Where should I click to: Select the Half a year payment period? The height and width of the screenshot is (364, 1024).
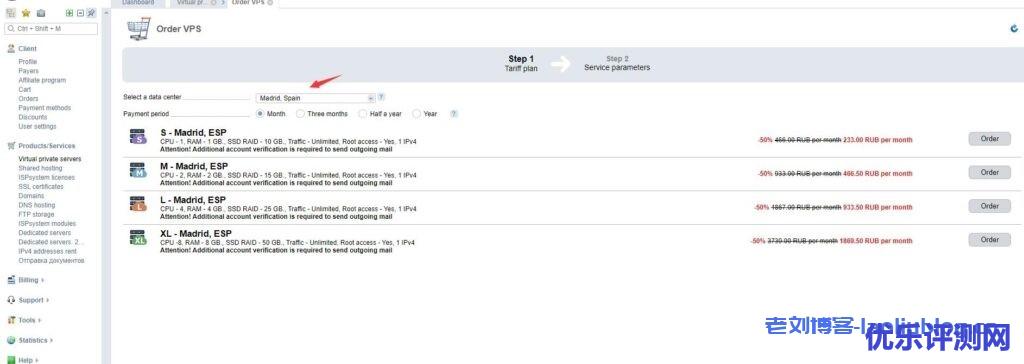click(x=362, y=113)
